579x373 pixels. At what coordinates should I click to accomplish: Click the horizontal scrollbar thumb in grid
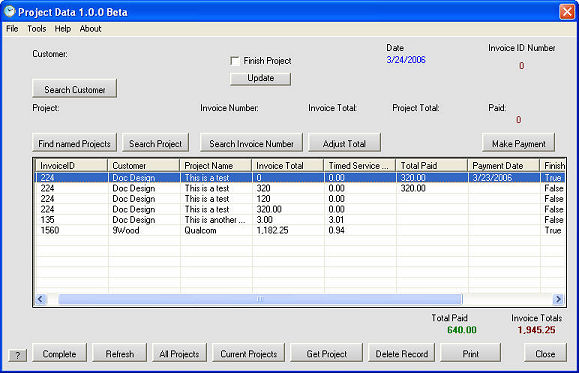click(260, 299)
